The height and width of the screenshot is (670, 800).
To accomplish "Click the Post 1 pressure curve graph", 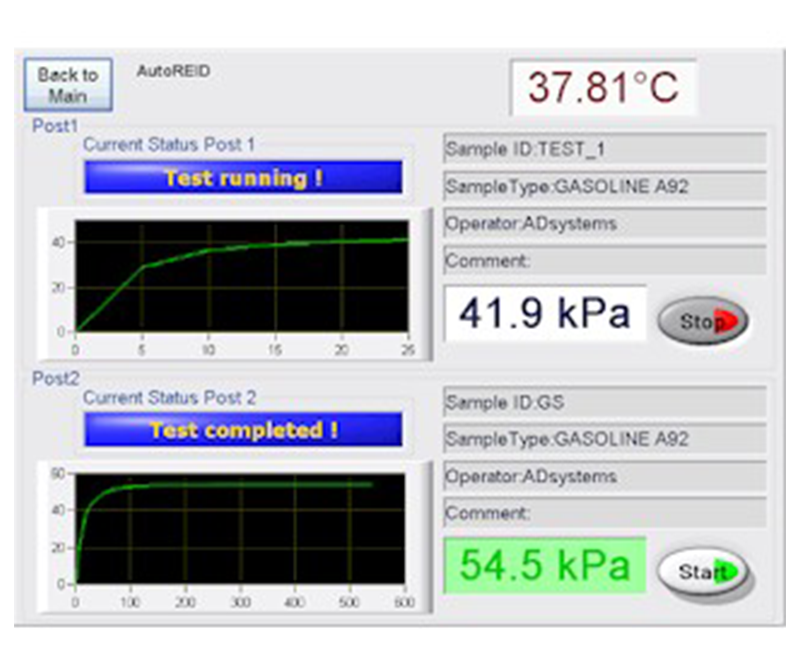I will coord(241,276).
